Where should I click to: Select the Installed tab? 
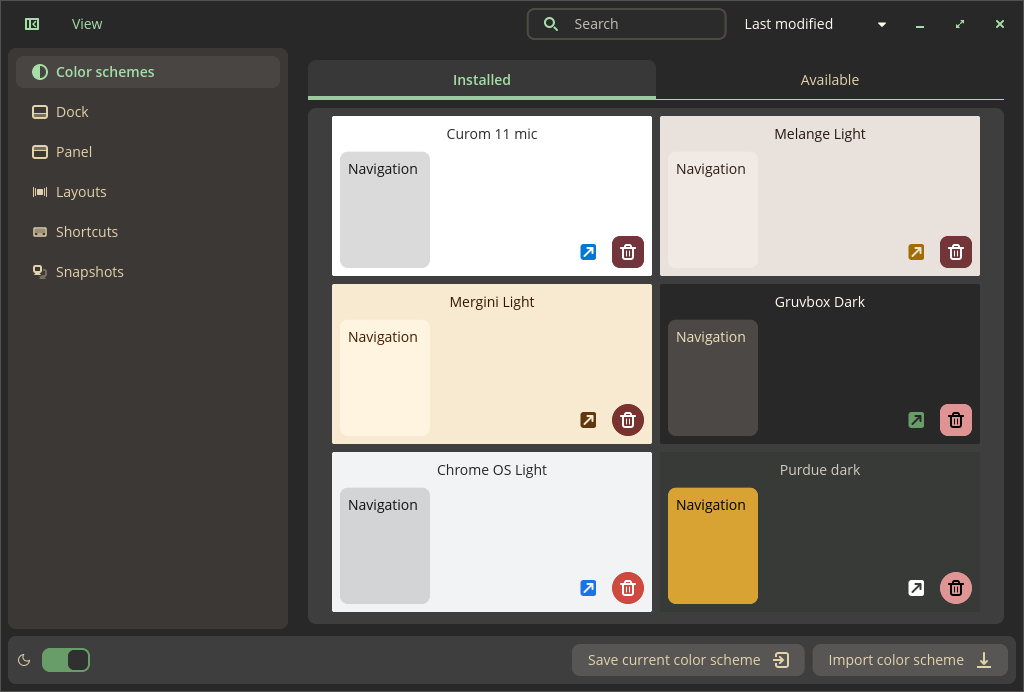(481, 80)
